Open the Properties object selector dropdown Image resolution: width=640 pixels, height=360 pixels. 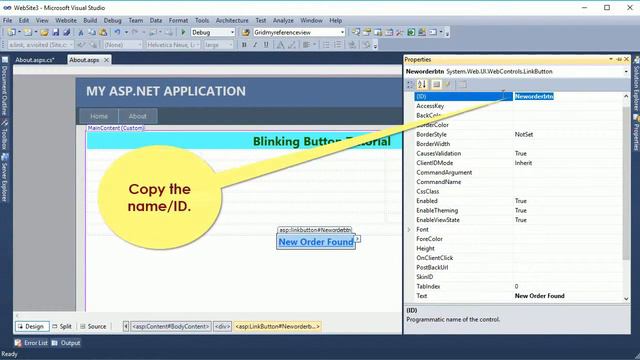click(626, 72)
